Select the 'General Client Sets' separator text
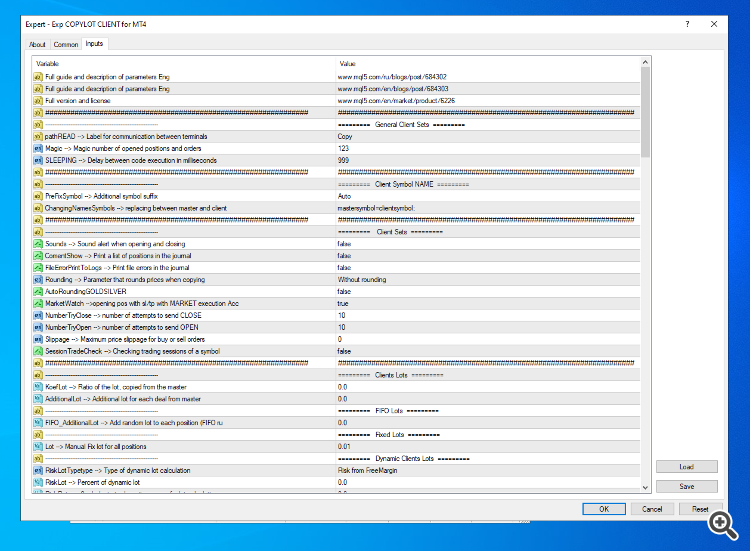Image resolution: width=750 pixels, height=551 pixels. (402, 125)
